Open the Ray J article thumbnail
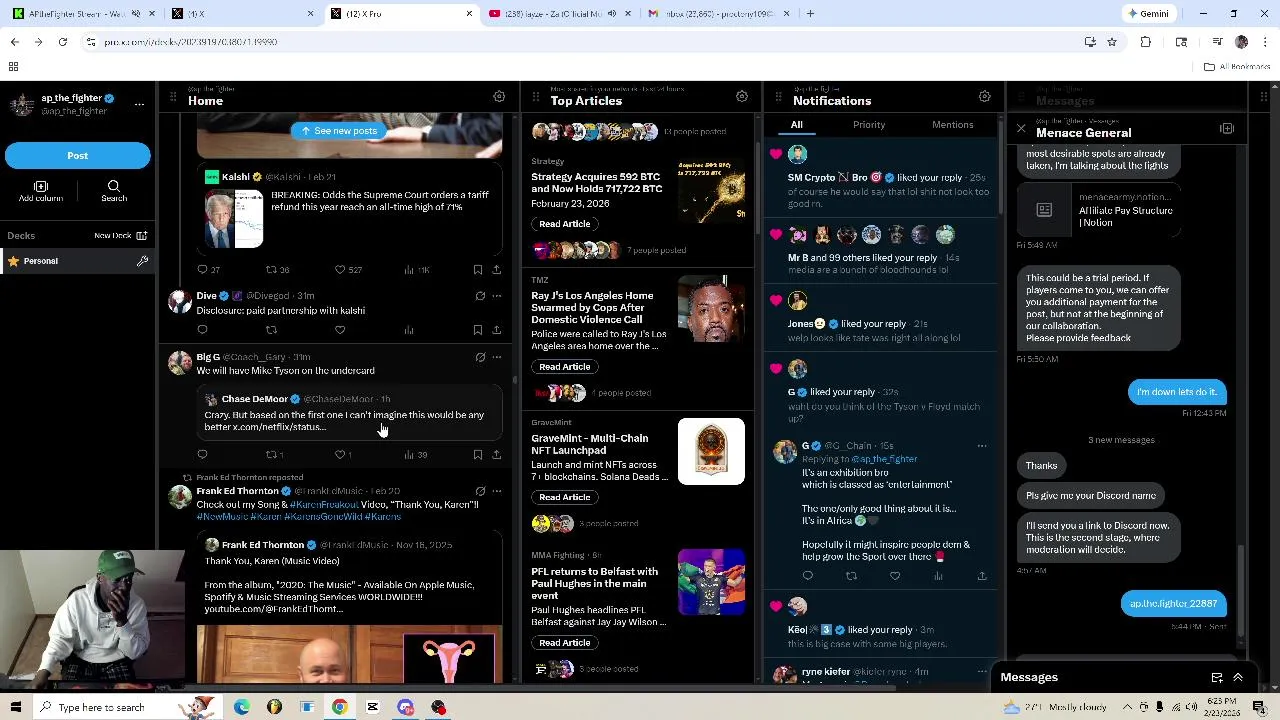The height and width of the screenshot is (720, 1280). pos(711,309)
